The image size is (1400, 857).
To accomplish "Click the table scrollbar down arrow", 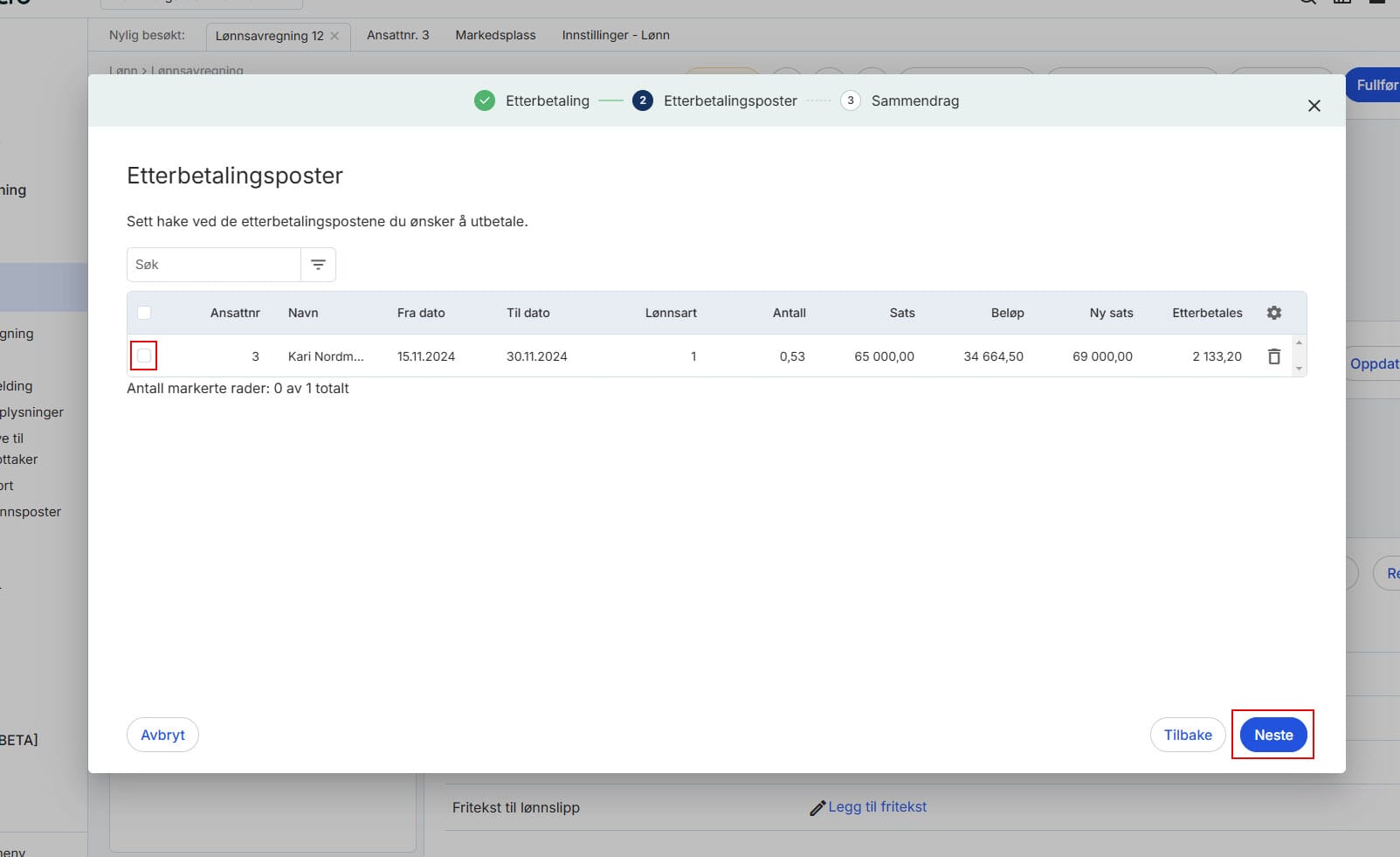I will pos(1299,369).
